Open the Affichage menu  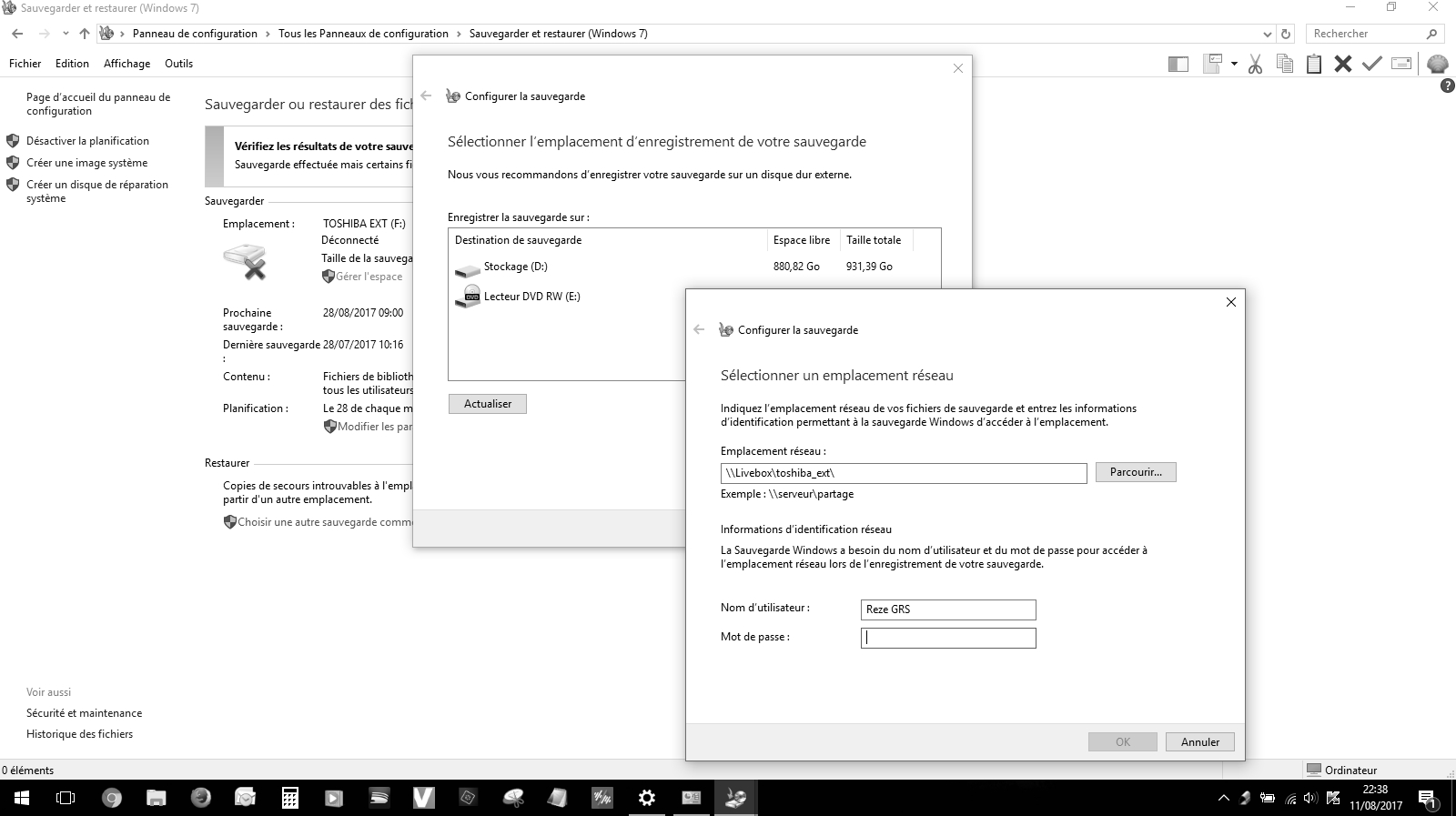[x=126, y=64]
